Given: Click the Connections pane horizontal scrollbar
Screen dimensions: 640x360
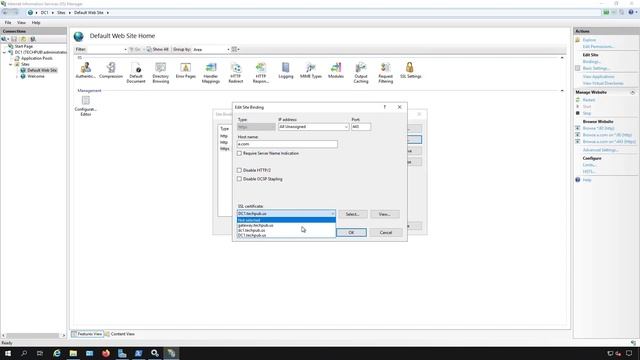Looking at the screenshot, I should pos(33,336).
